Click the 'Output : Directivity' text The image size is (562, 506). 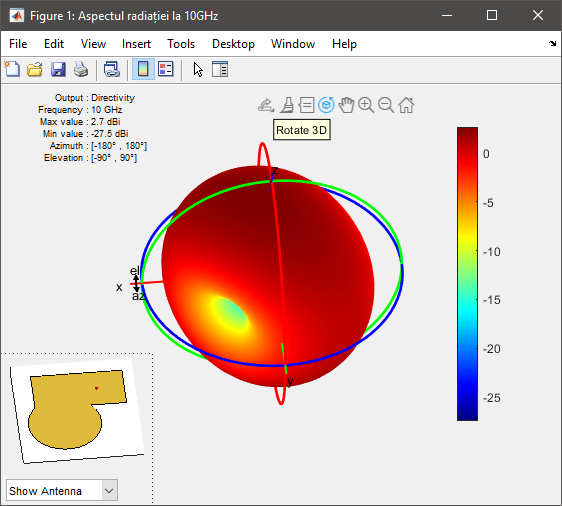(x=95, y=97)
